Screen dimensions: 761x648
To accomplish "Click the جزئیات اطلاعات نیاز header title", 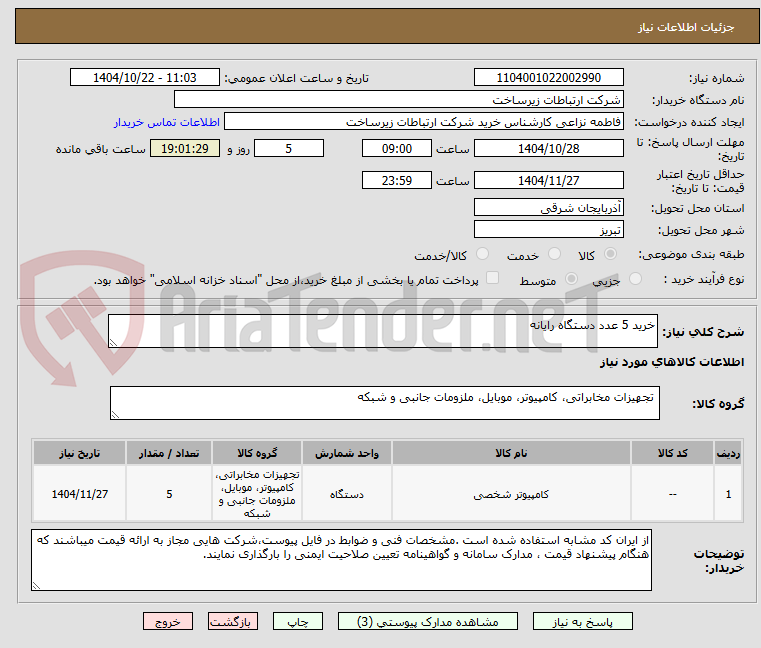I will (685, 27).
